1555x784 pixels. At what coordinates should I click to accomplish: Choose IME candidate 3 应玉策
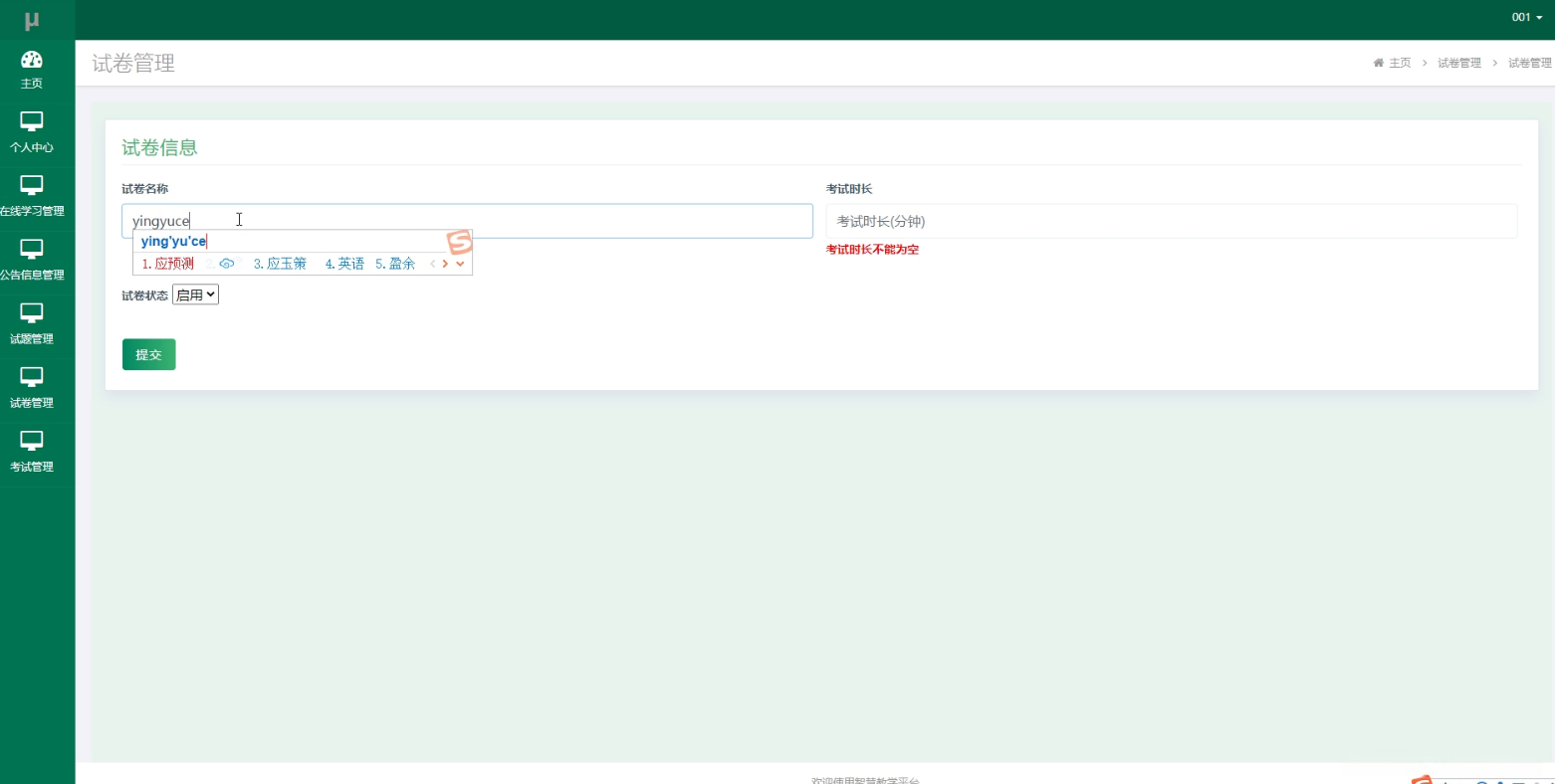tap(280, 264)
